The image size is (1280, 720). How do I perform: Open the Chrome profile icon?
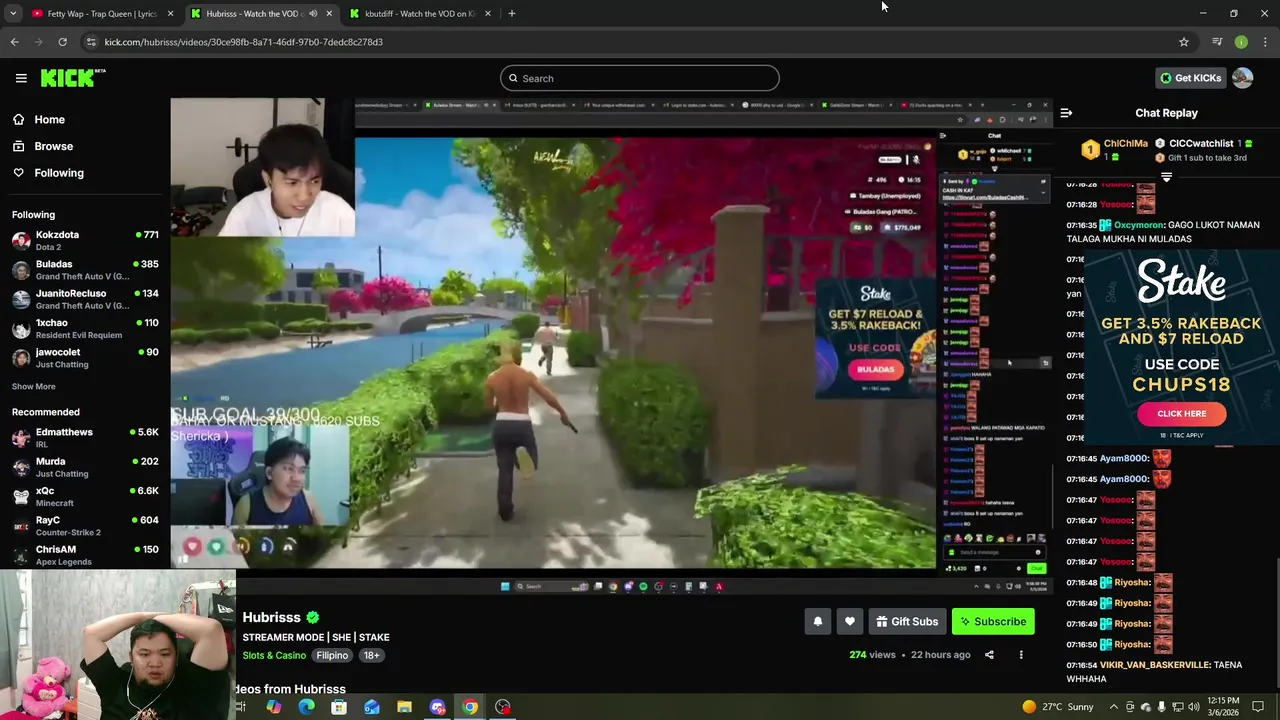1241,42
